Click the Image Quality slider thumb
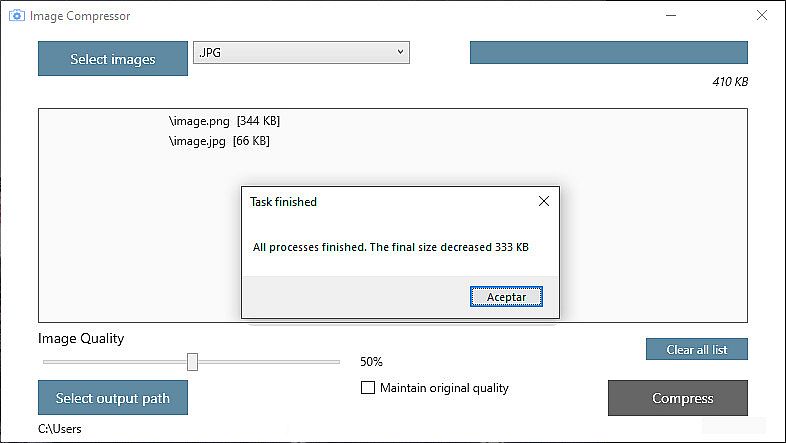 (192, 361)
